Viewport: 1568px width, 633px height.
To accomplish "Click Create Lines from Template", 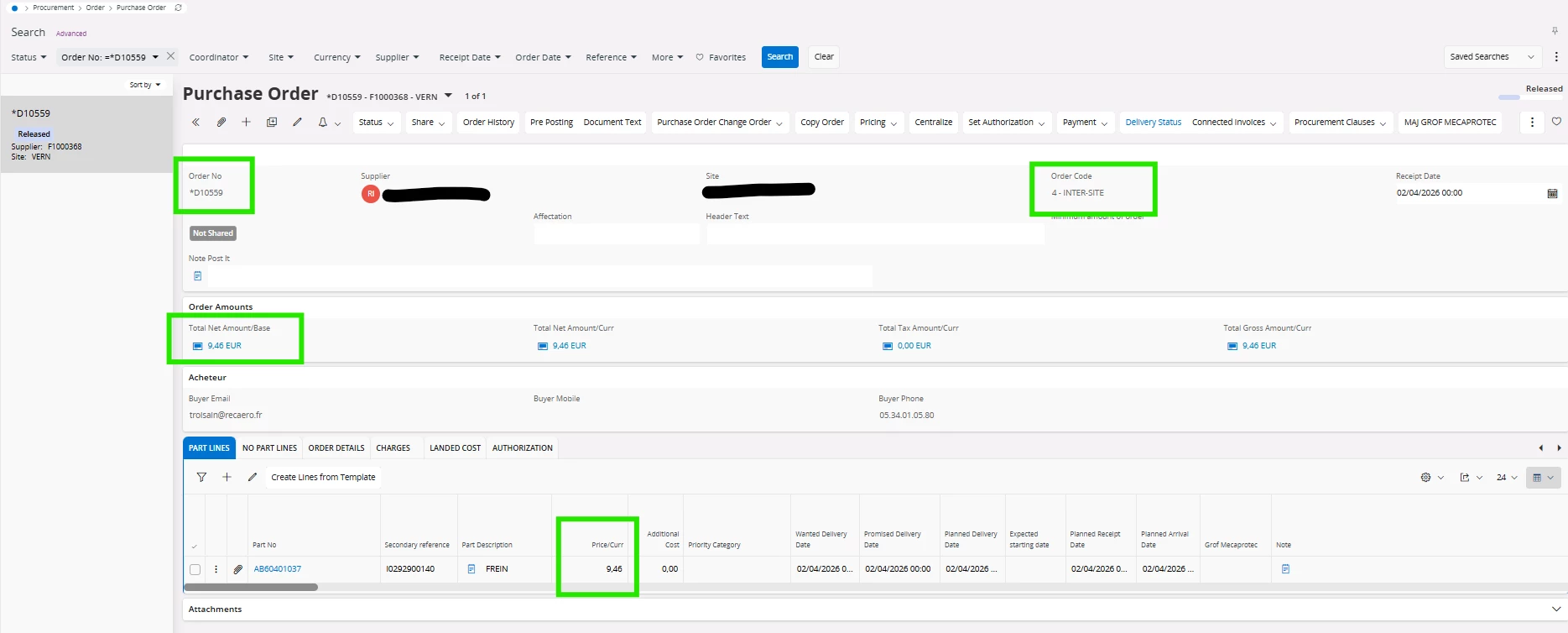I will tap(323, 478).
